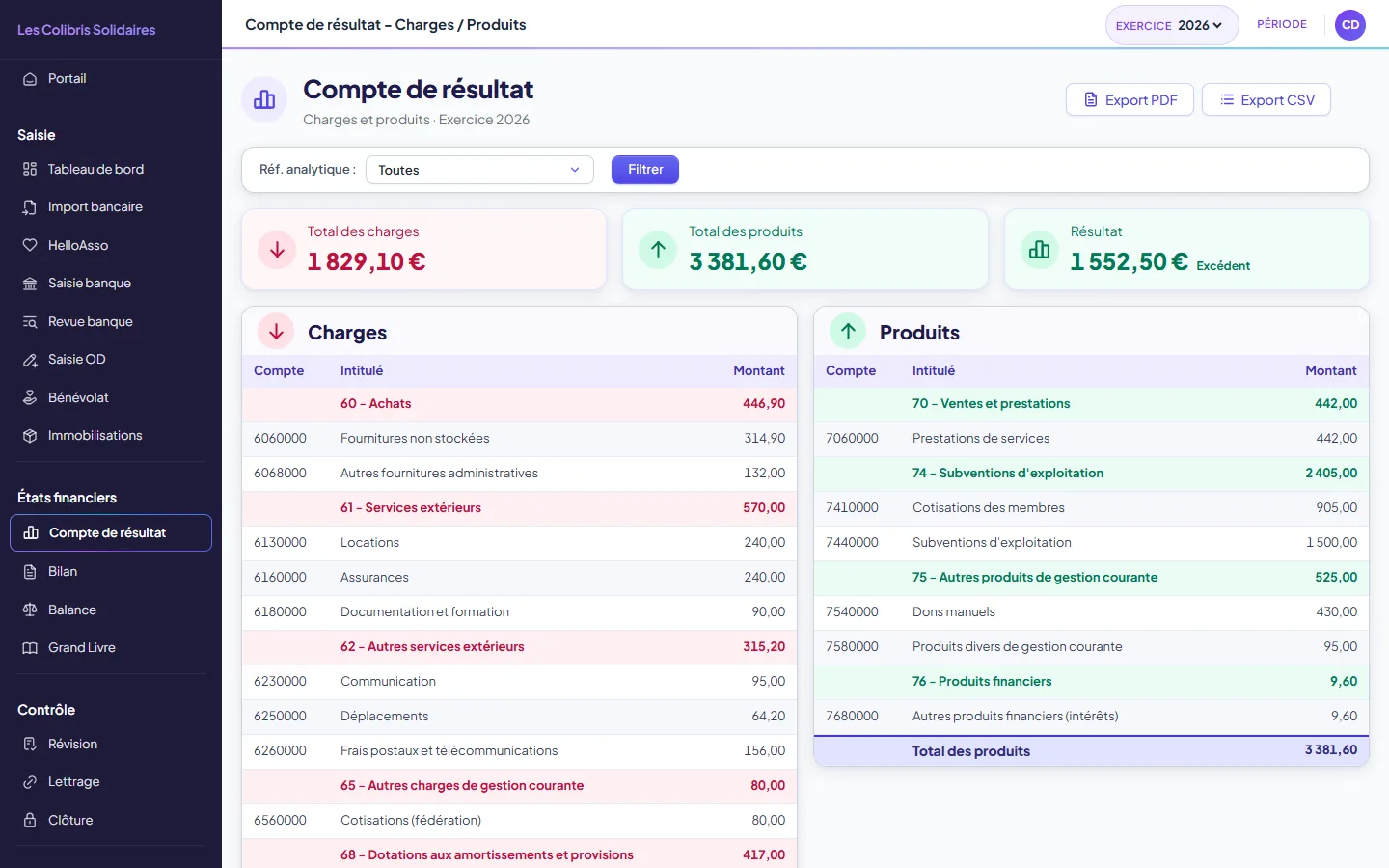Click the Export CSV button

(x=1266, y=99)
